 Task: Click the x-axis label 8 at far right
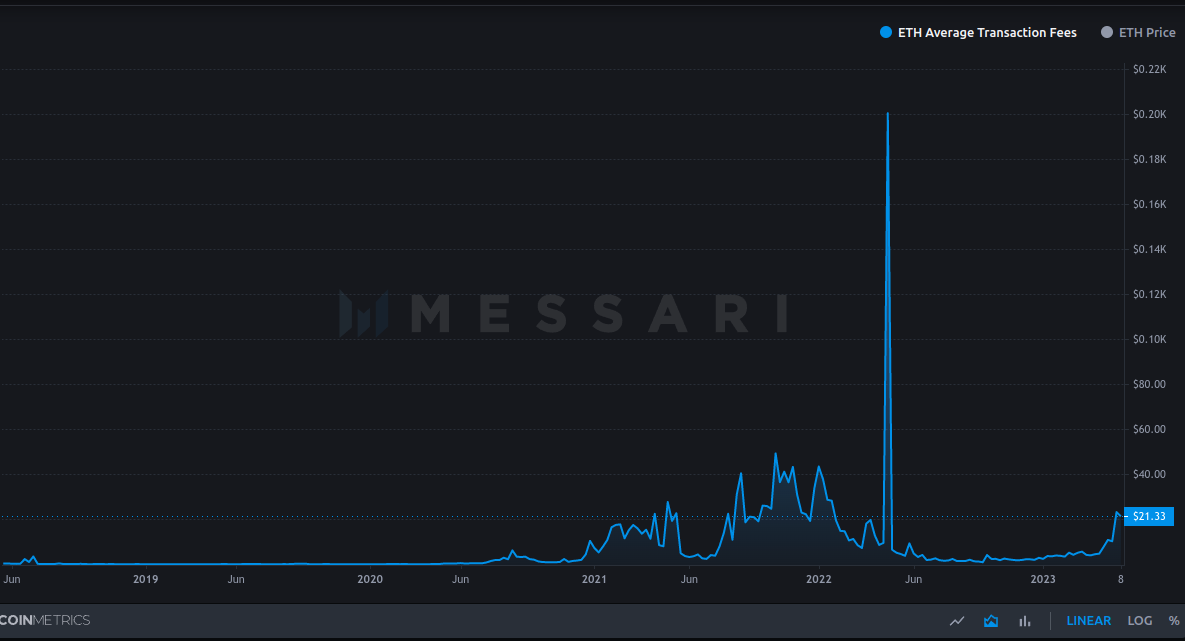coord(1121,579)
